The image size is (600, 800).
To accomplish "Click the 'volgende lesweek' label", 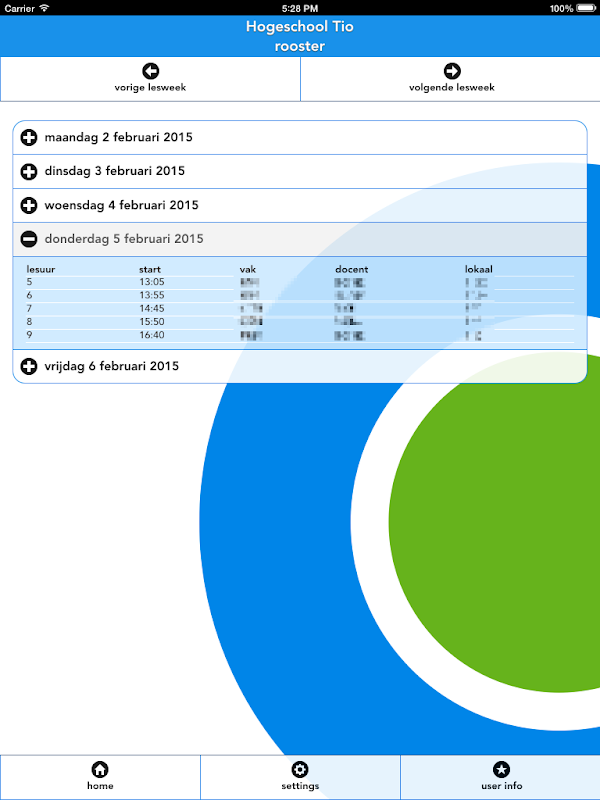I will (452, 88).
